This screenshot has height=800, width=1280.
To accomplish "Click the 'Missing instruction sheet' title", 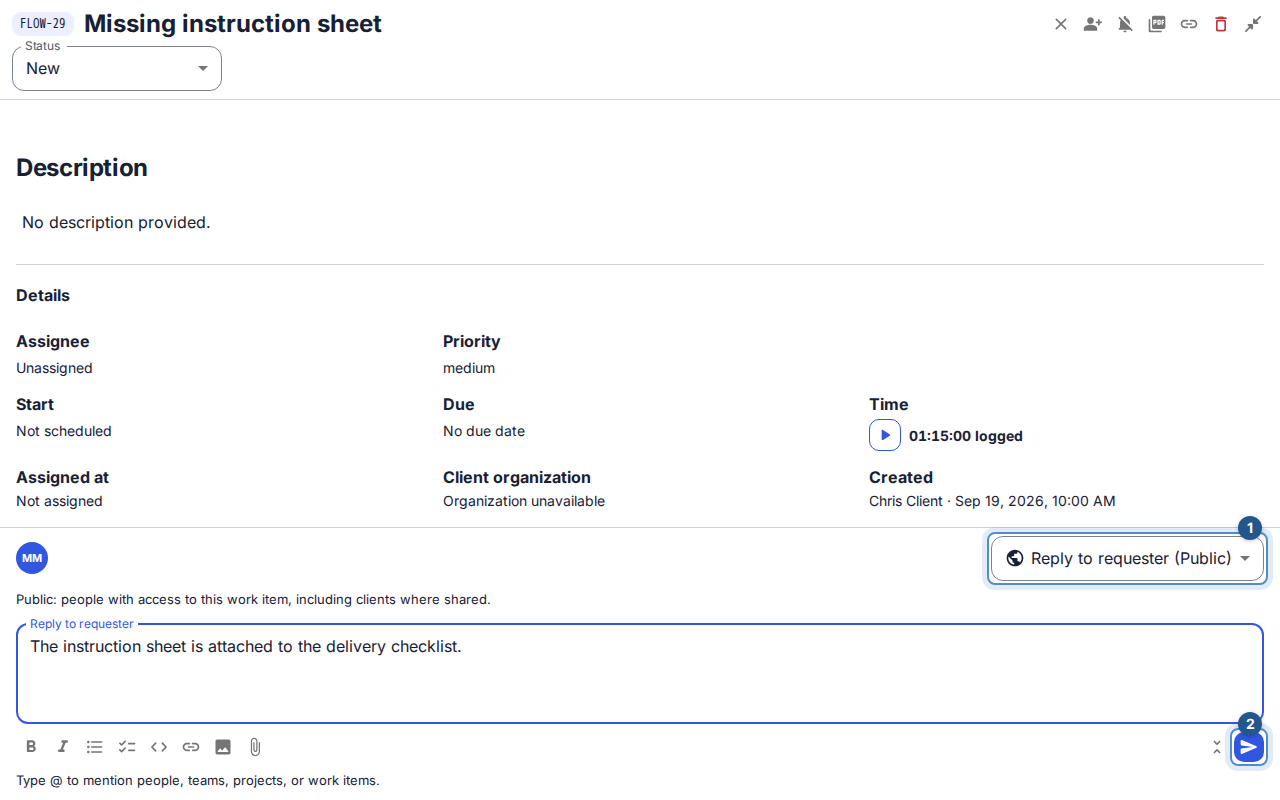I will coord(233,24).
